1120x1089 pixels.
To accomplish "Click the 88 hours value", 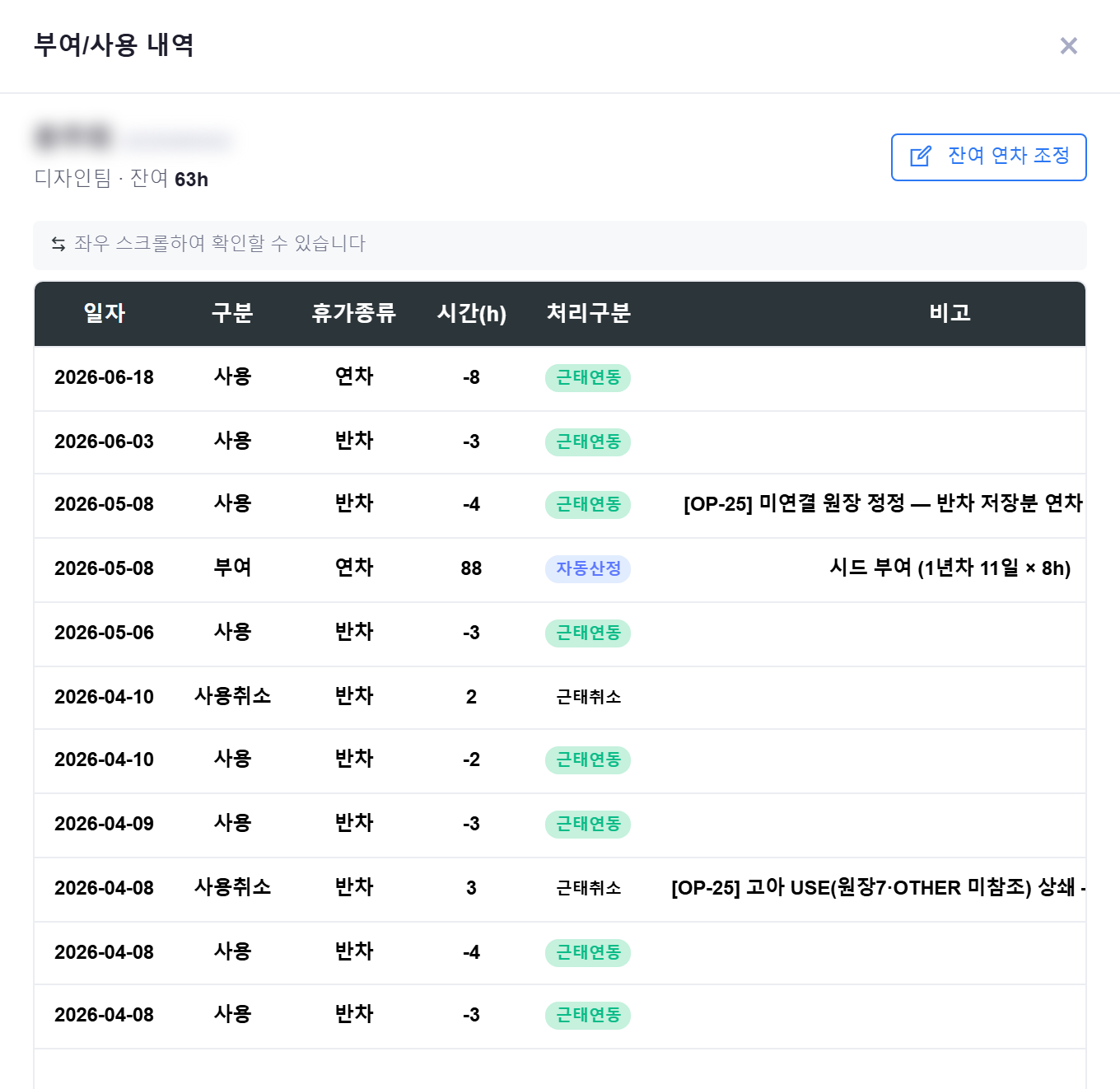I will click(471, 568).
